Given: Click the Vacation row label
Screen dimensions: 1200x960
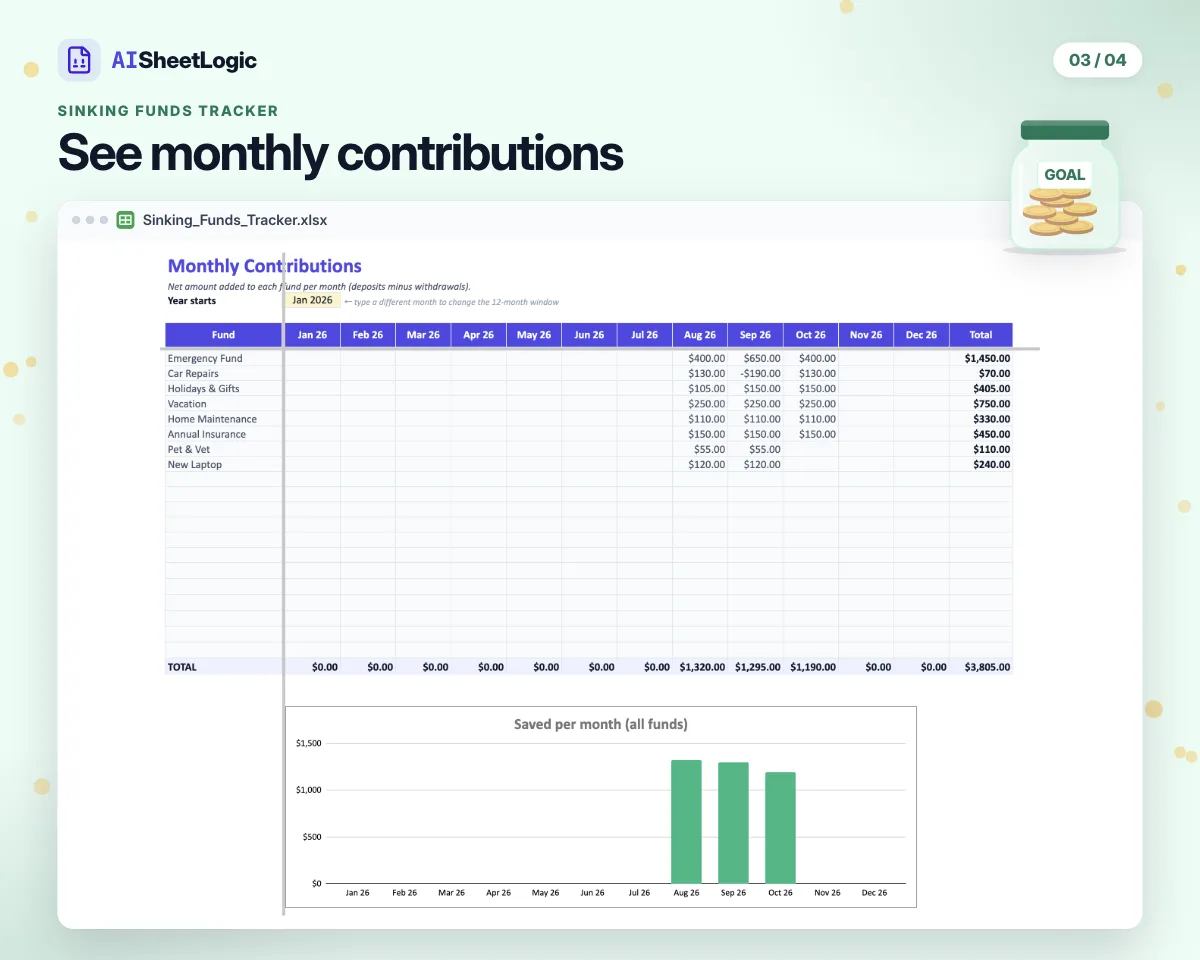Looking at the screenshot, I should click(x=187, y=404).
